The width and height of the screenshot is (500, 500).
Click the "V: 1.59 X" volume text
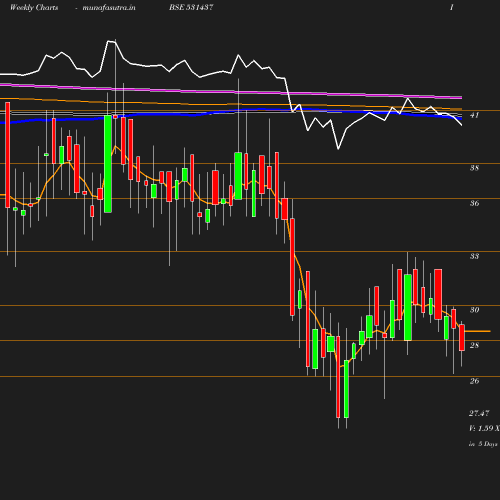coord(484,428)
